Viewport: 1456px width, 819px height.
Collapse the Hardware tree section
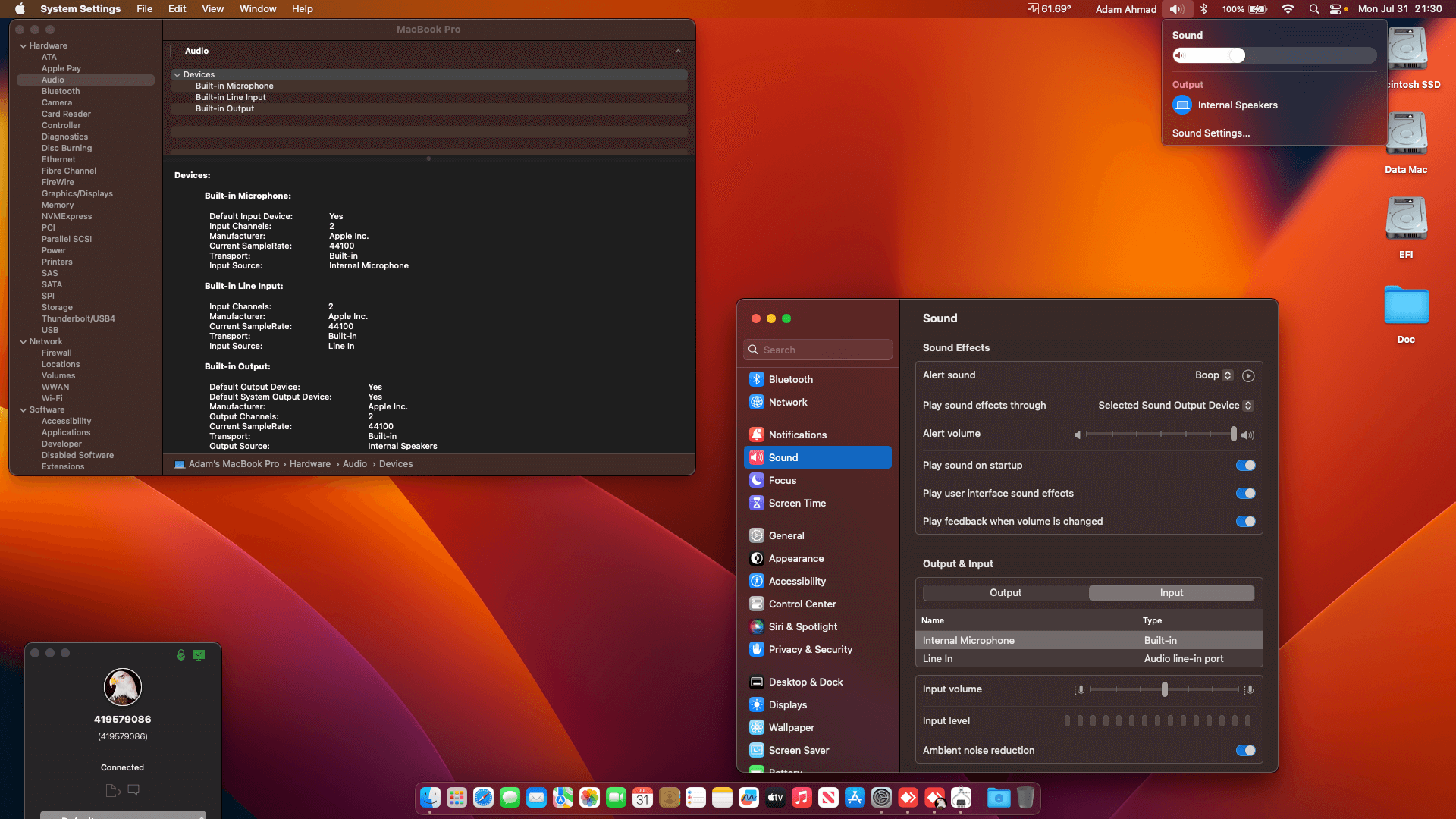tap(23, 45)
